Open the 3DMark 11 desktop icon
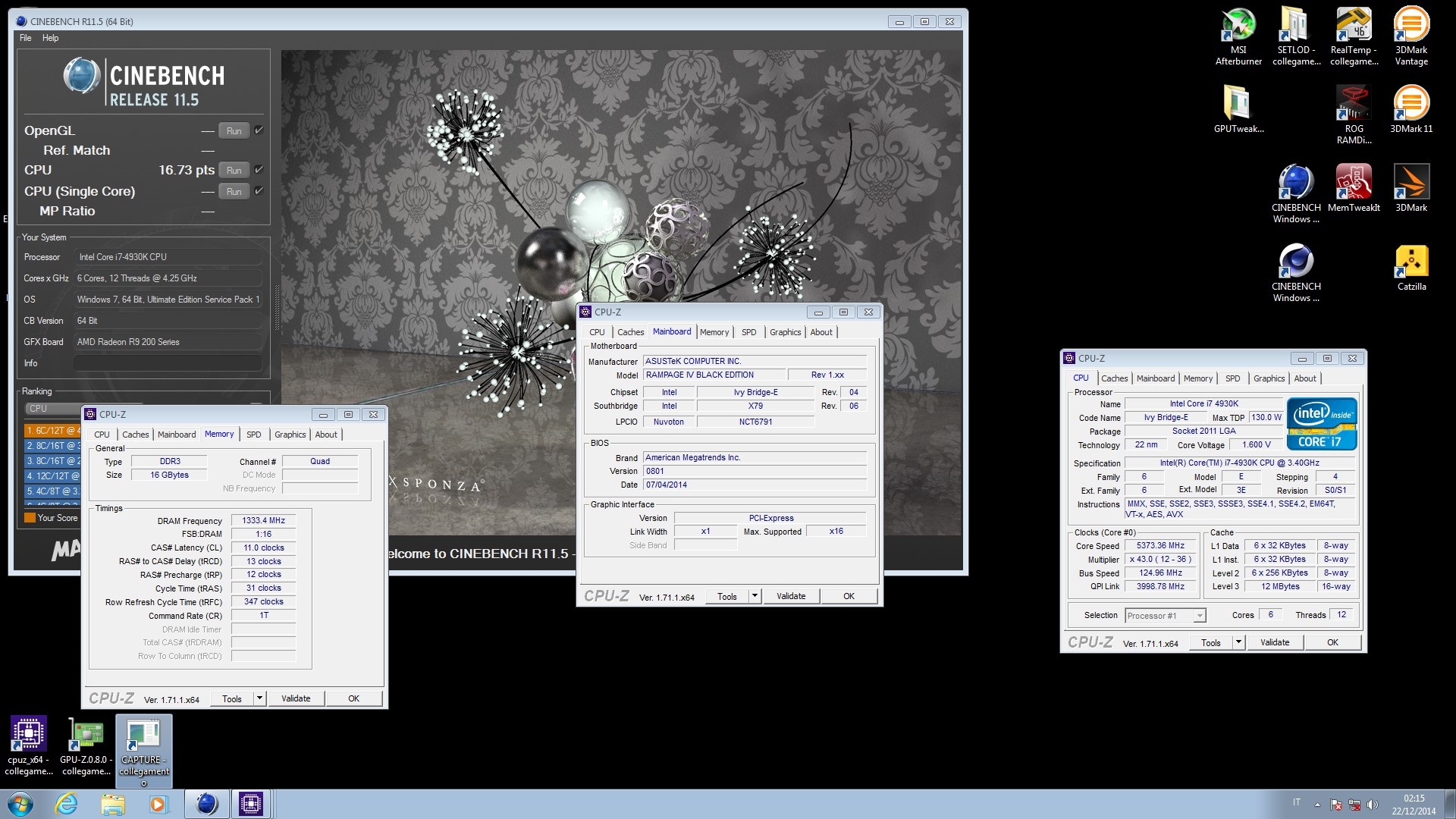Image resolution: width=1456 pixels, height=819 pixels. point(1411,108)
